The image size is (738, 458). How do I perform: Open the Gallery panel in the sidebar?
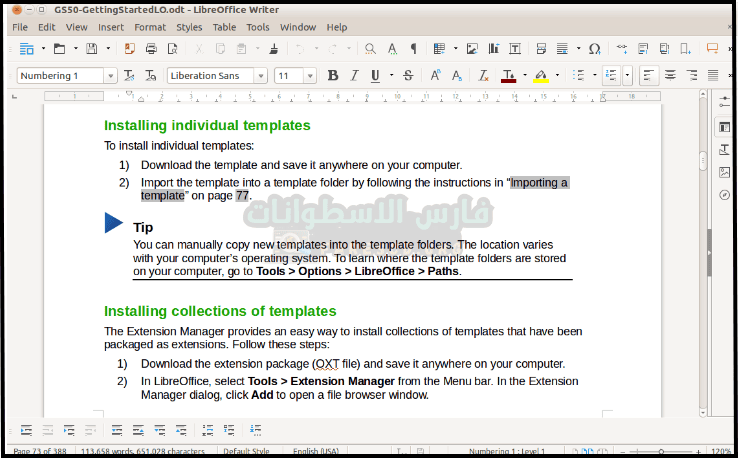point(724,172)
